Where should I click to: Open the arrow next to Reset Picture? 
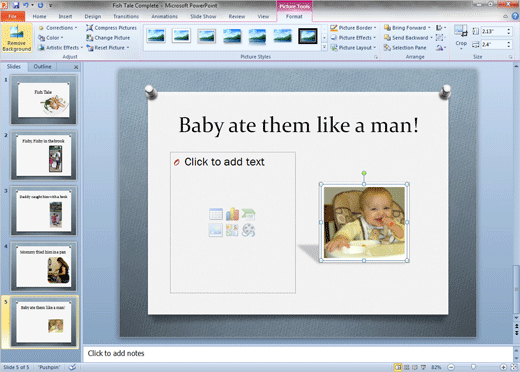[128, 48]
